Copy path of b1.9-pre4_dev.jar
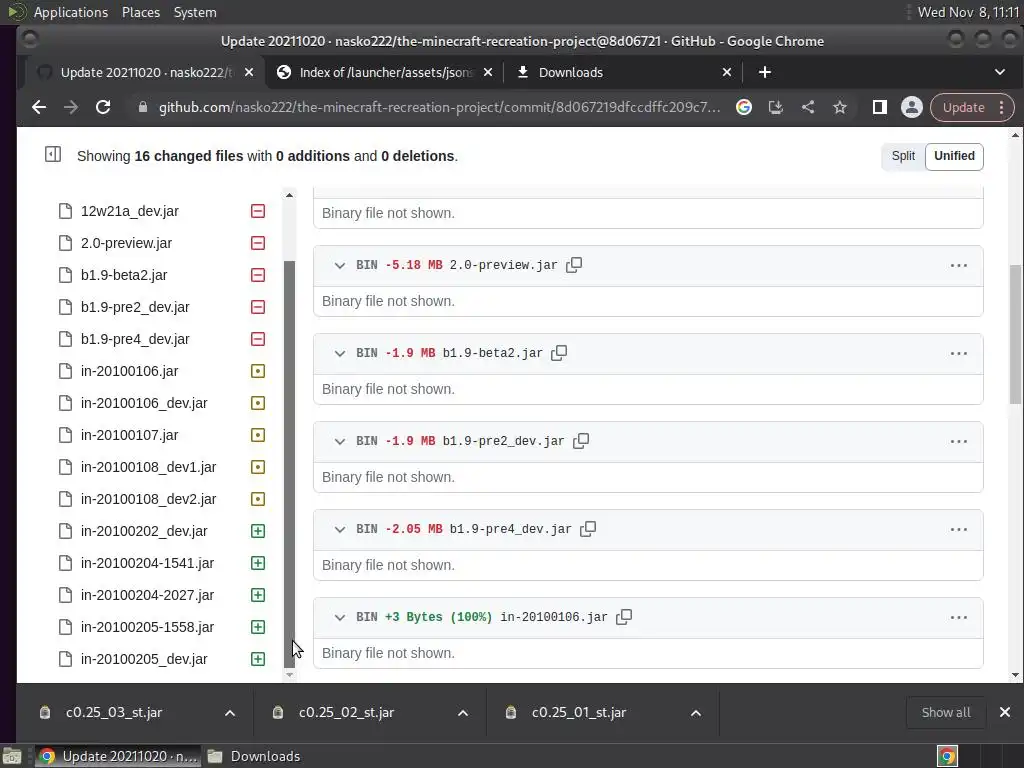The image size is (1024, 768). click(x=588, y=529)
